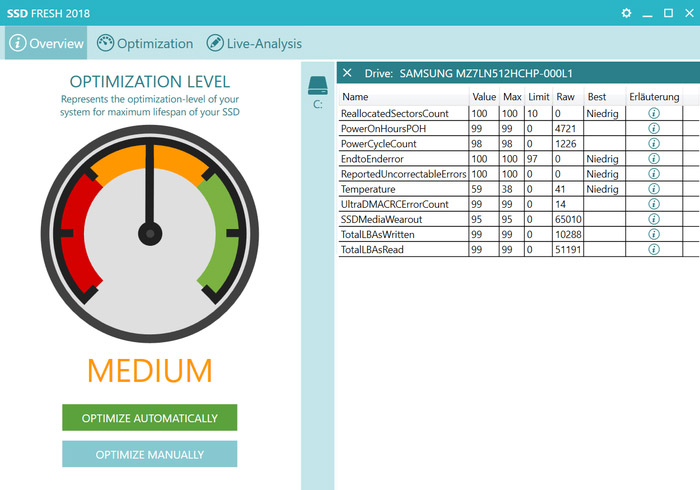Show info for TotalLBAsWritten
Image resolution: width=700 pixels, height=490 pixels.
coord(654,234)
